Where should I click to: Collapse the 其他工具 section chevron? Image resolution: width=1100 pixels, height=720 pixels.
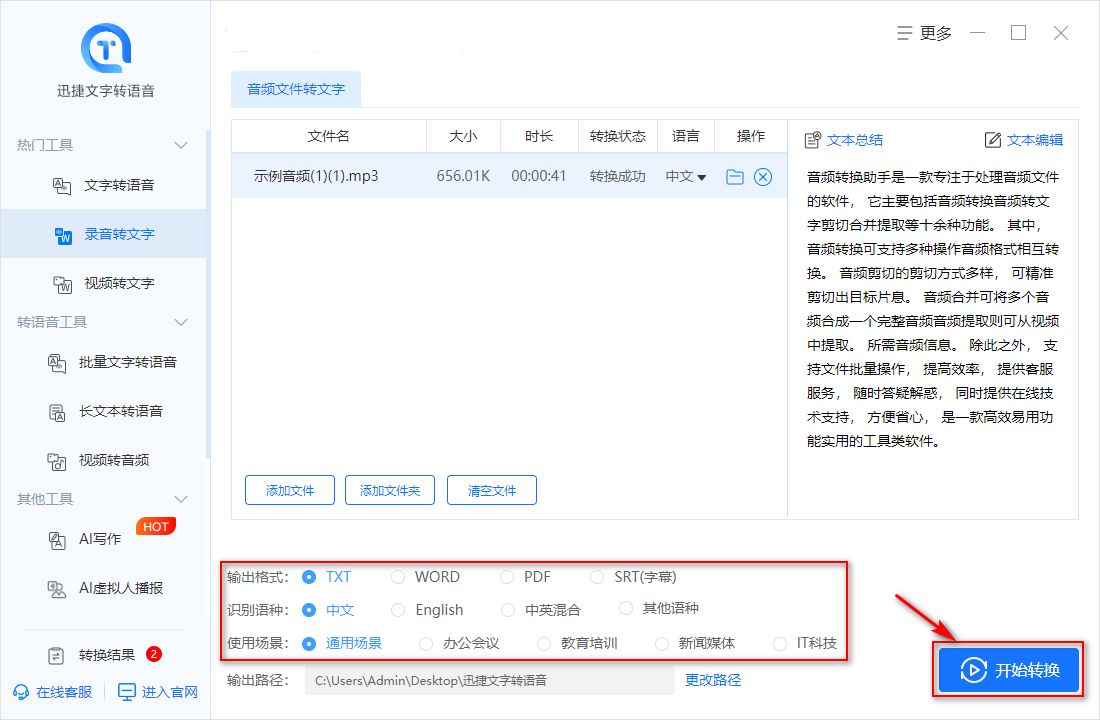click(181, 499)
